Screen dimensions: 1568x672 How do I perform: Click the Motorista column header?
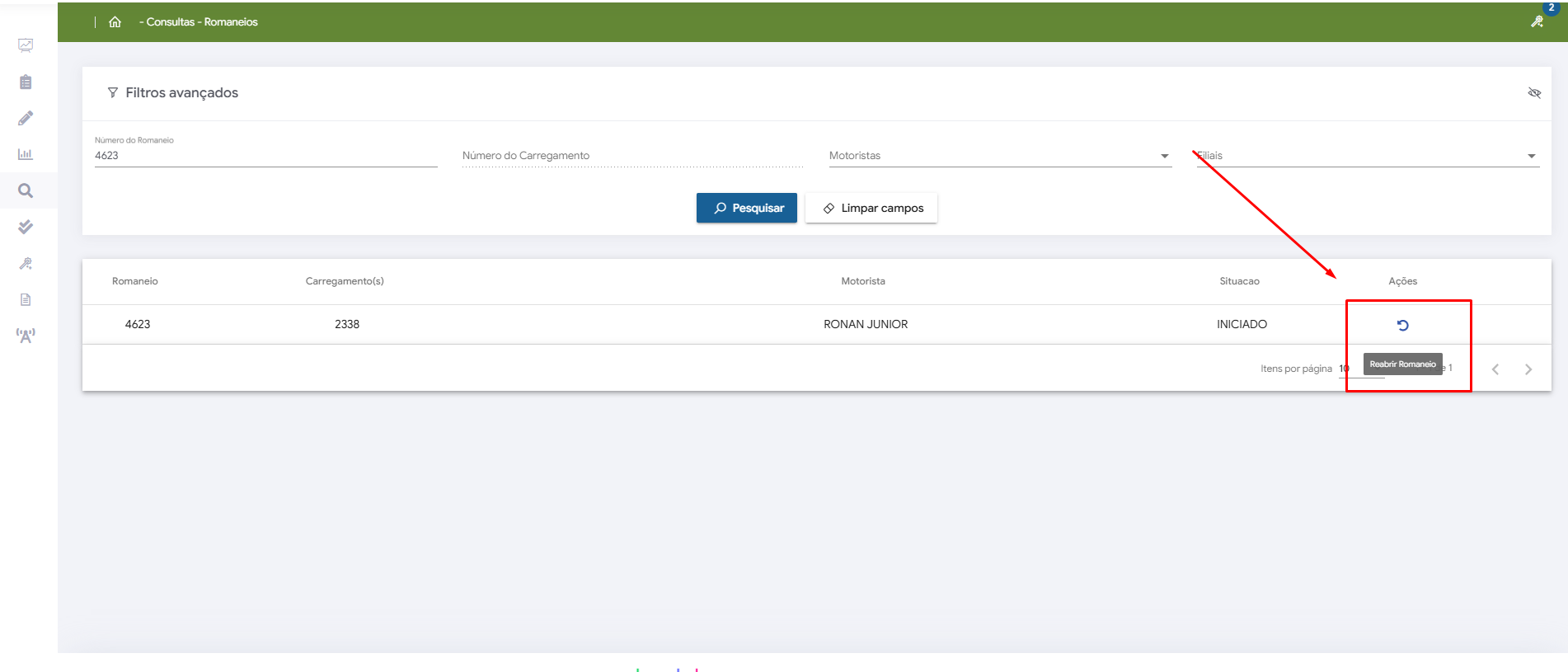pos(863,281)
